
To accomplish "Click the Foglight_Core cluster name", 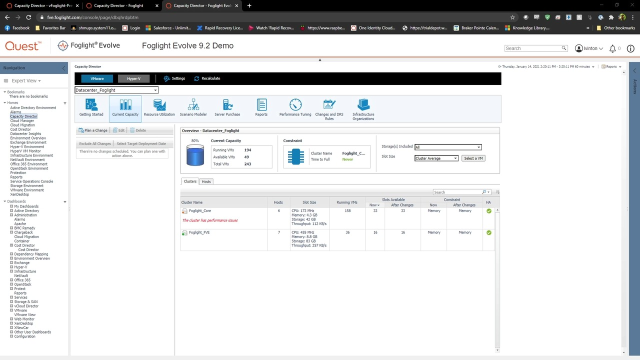I will click(x=200, y=211).
